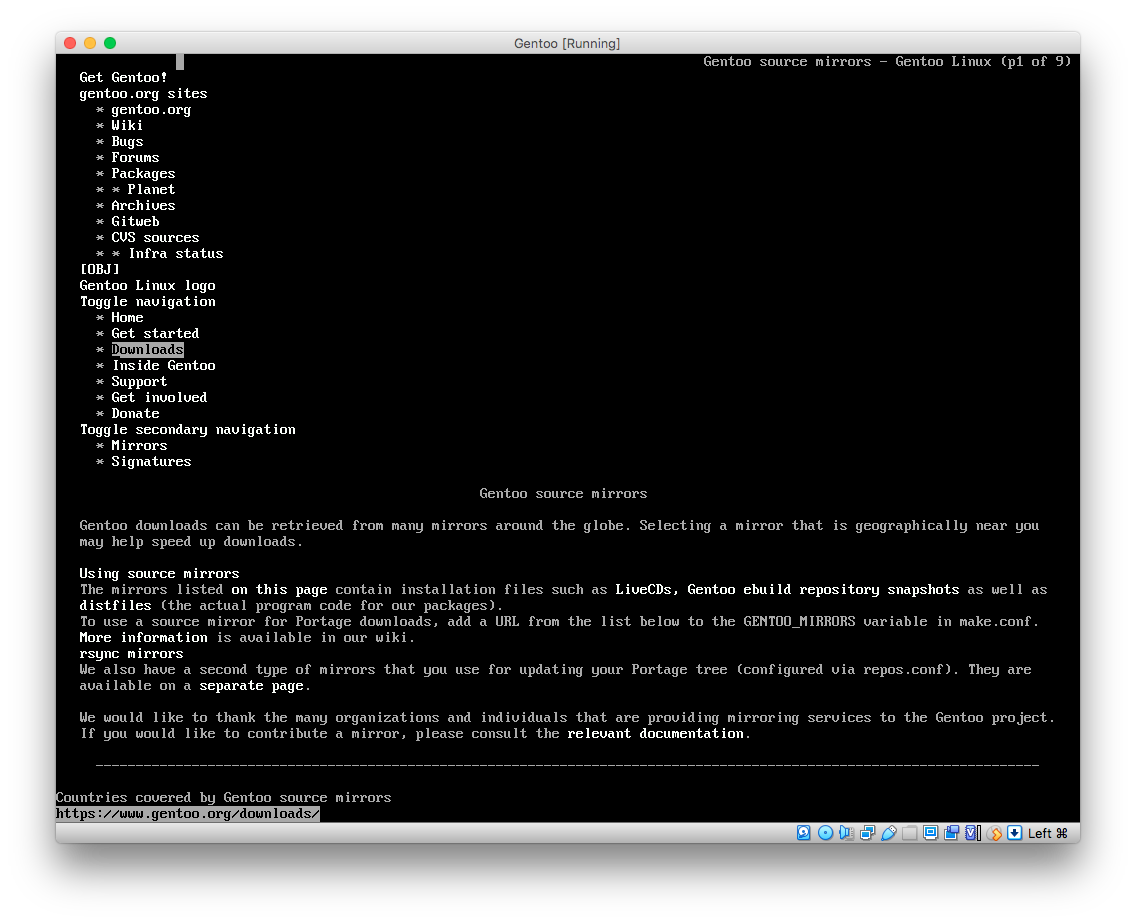The image size is (1136, 923).
Task: Open the Support navigation item
Action: pyautogui.click(x=139, y=381)
